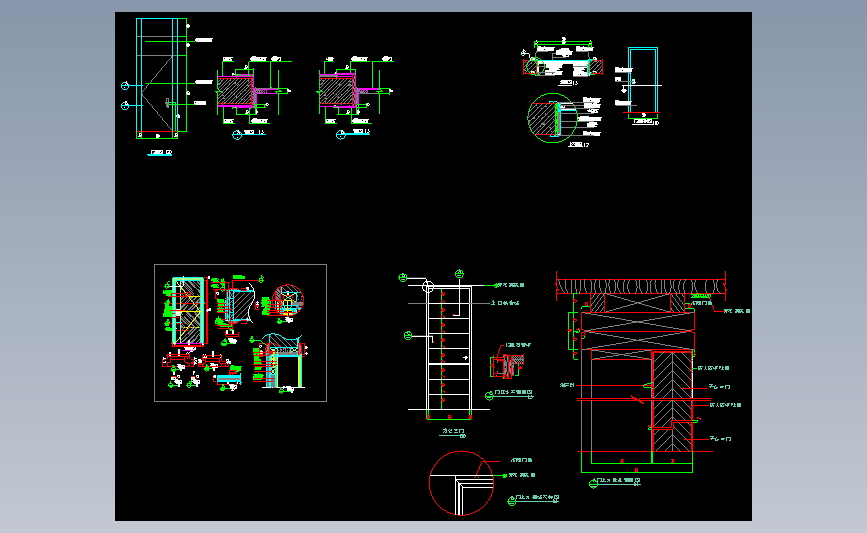Select the green circled hatched wall detail
The width and height of the screenshot is (867, 533).
[x=552, y=118]
